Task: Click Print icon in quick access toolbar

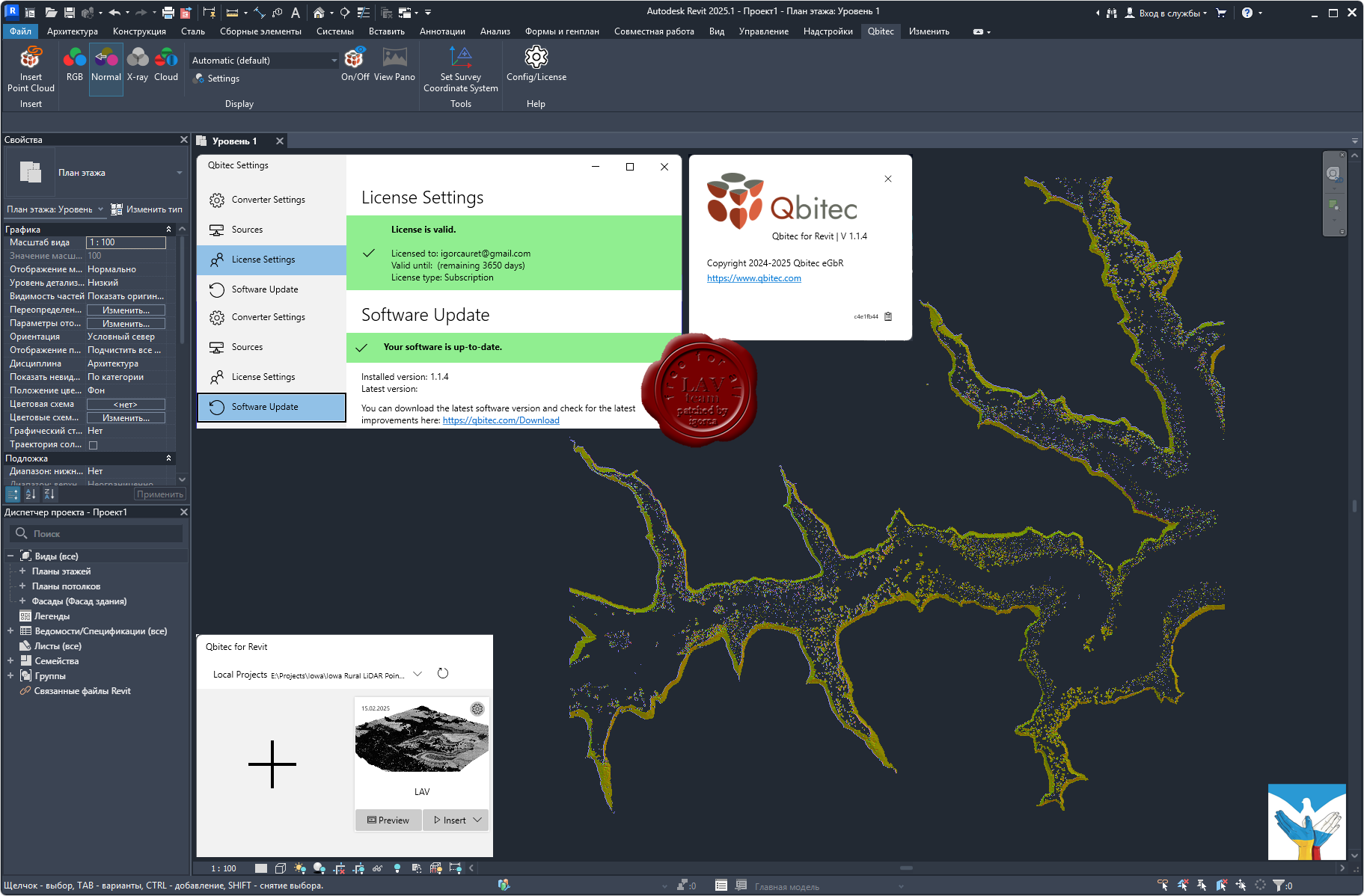Action: [168, 13]
